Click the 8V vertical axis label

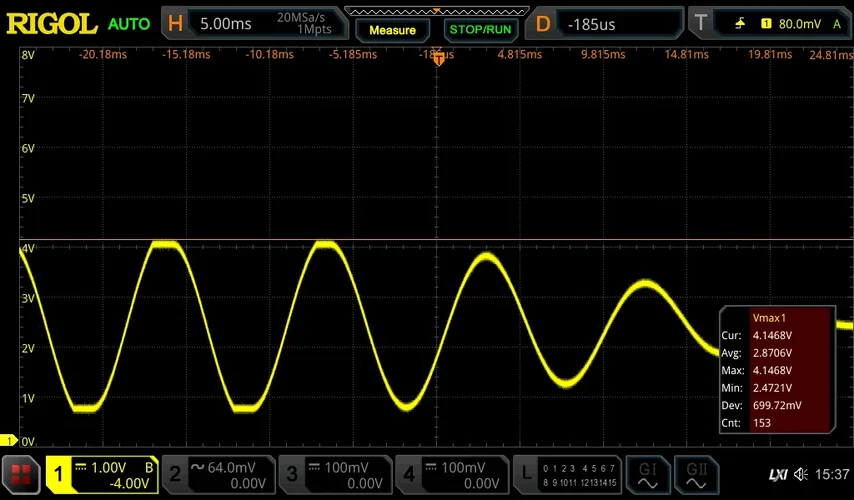point(28,54)
